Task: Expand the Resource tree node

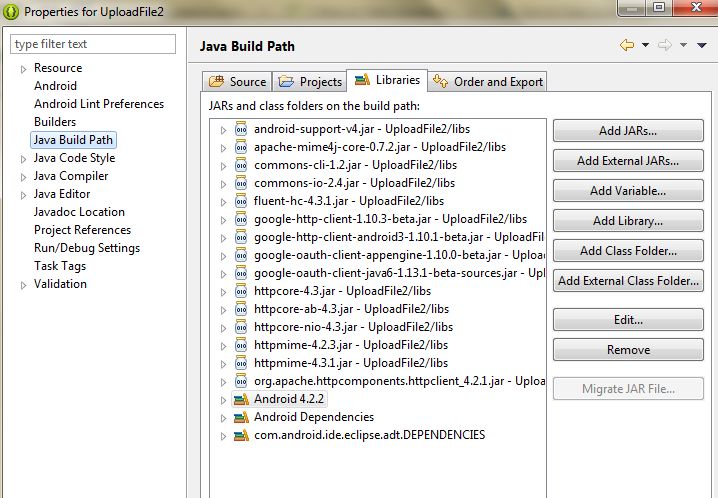Action: pos(23,69)
